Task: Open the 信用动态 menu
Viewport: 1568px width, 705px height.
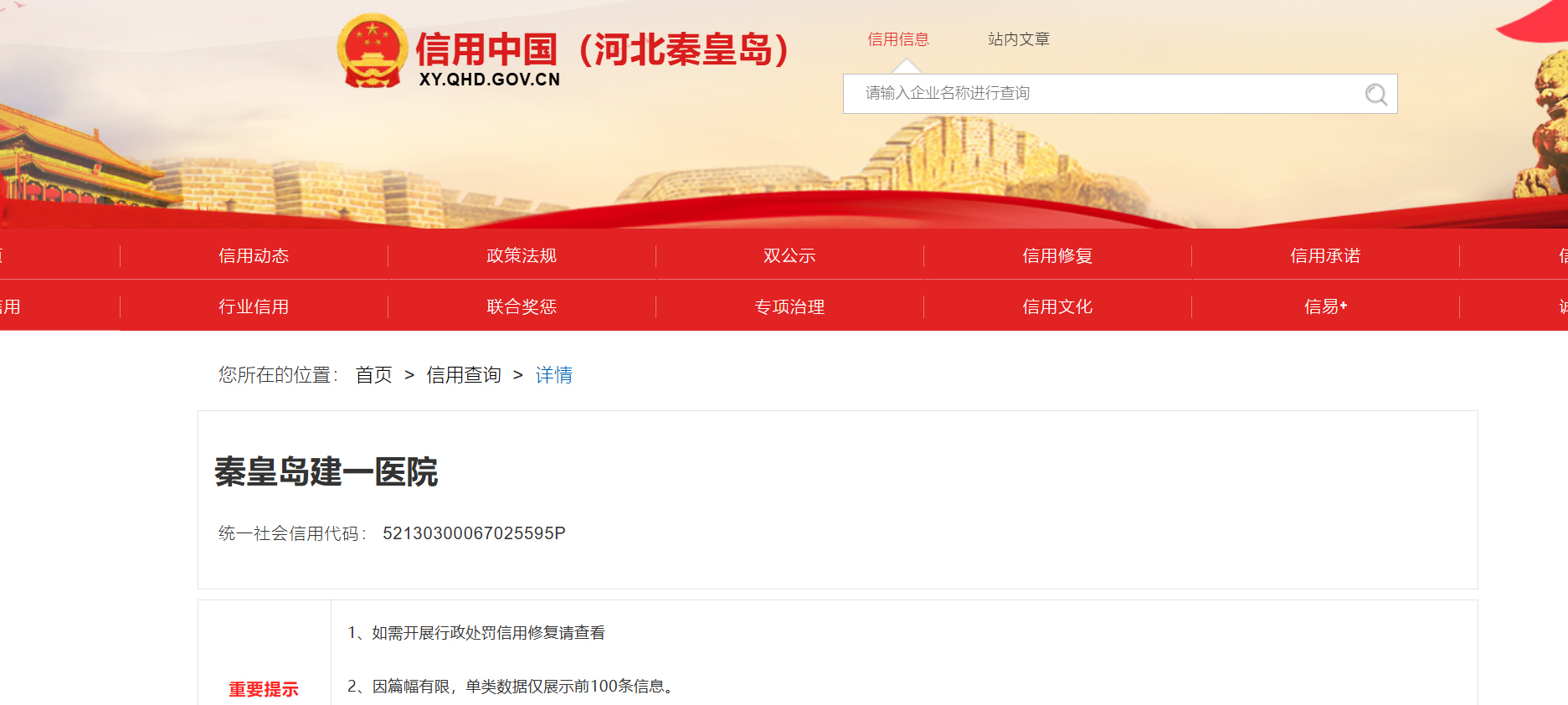Action: pos(254,256)
